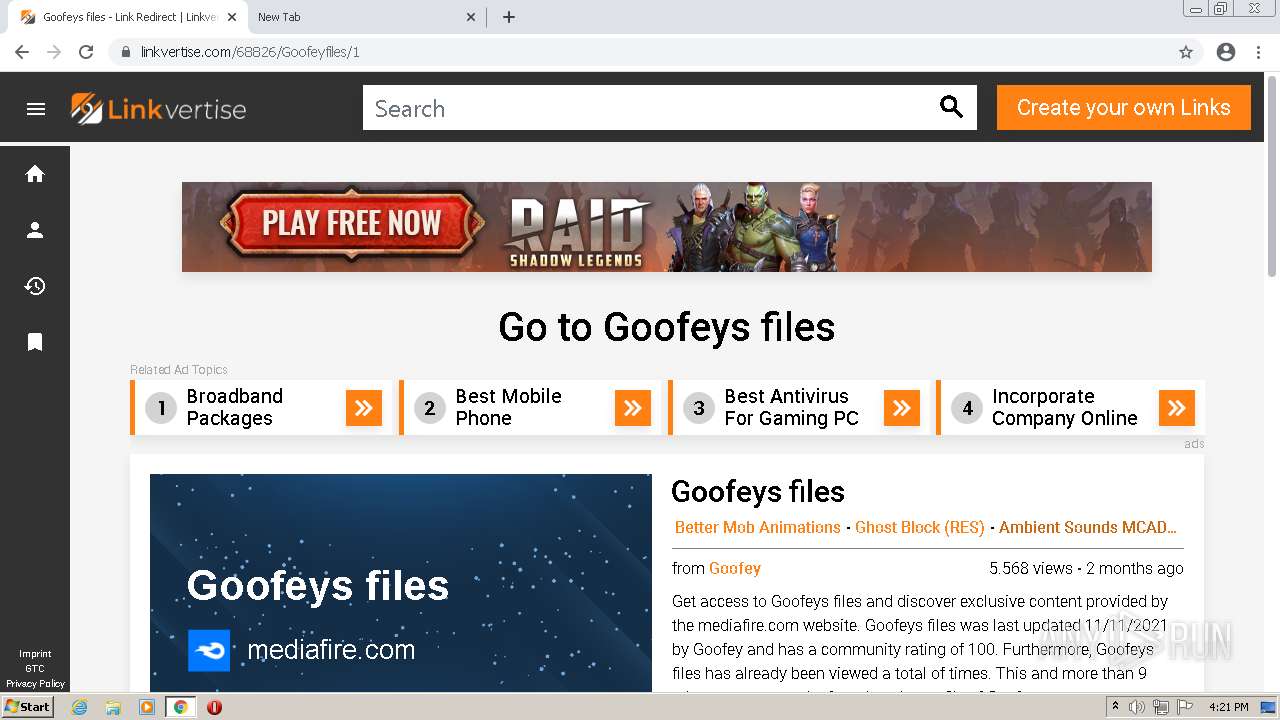Click the search magnifier icon
Image resolution: width=1280 pixels, height=720 pixels.
pos(951,107)
